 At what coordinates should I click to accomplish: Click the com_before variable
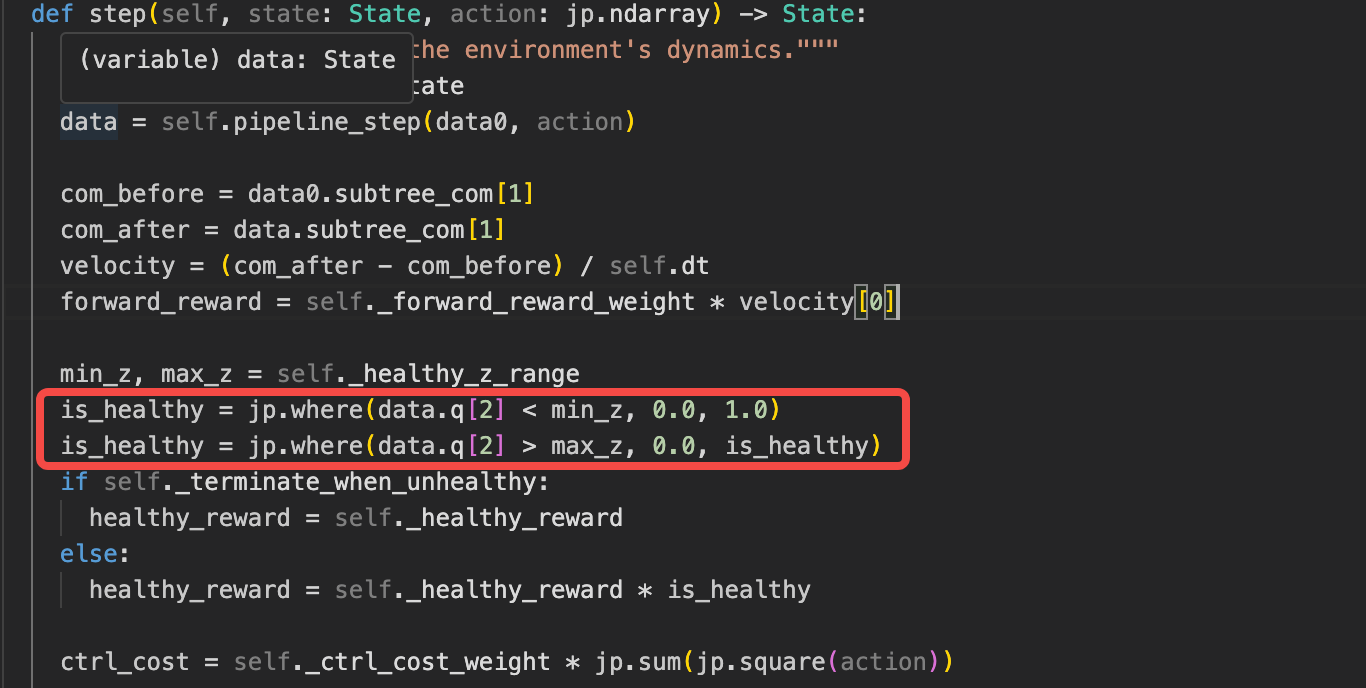[131, 193]
